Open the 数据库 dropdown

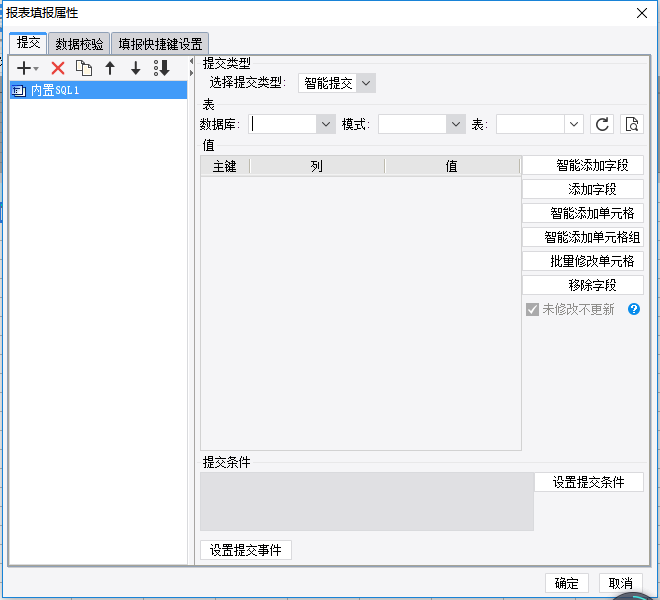point(325,124)
